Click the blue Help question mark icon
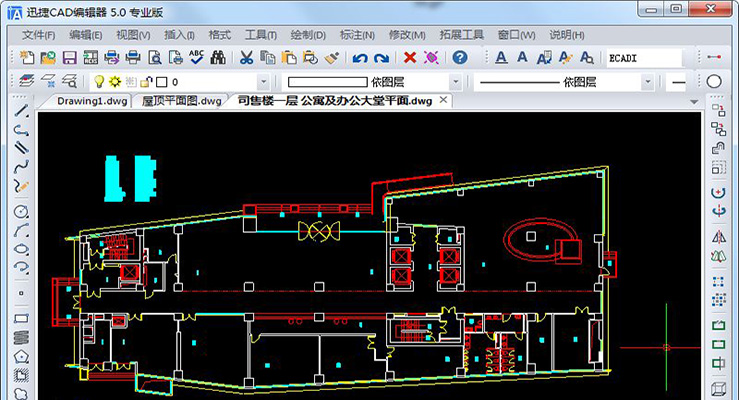 460,57
